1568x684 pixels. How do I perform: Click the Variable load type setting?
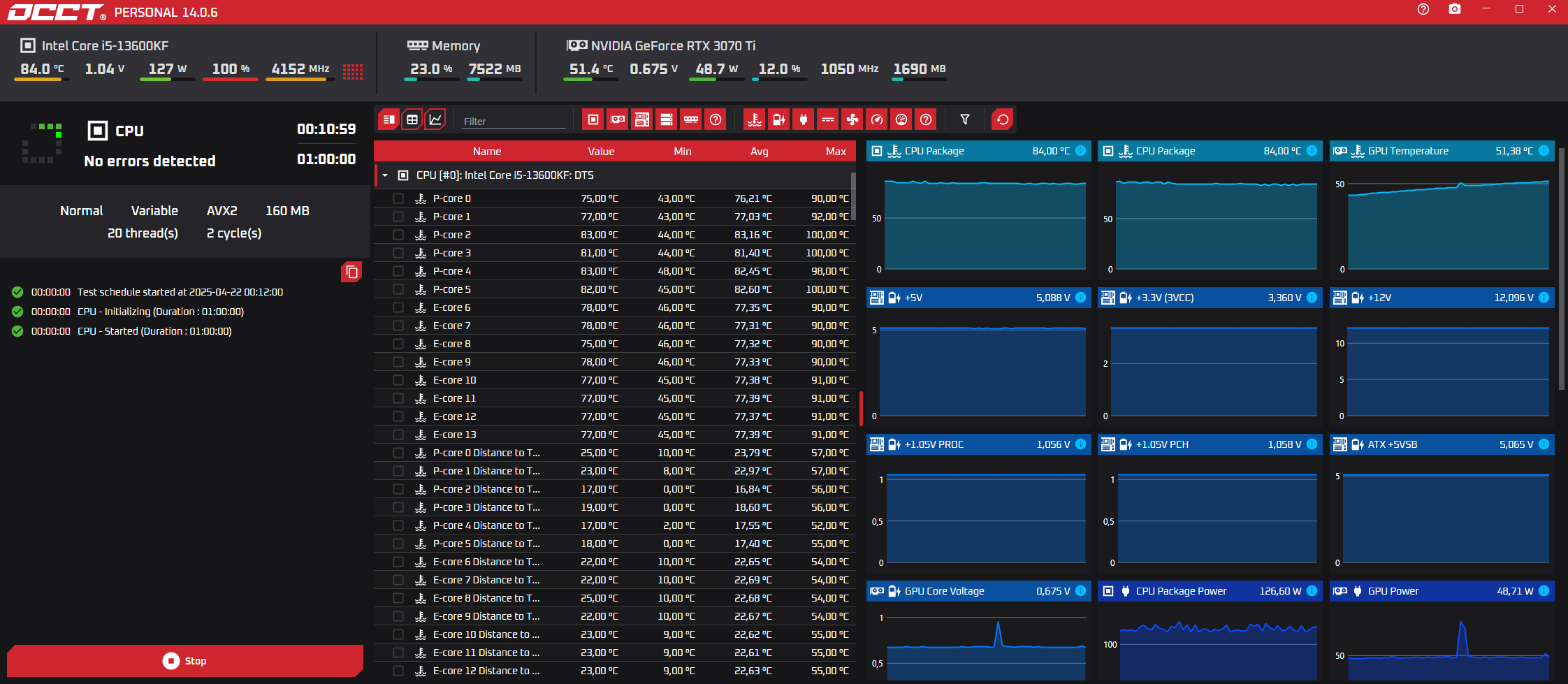[154, 211]
